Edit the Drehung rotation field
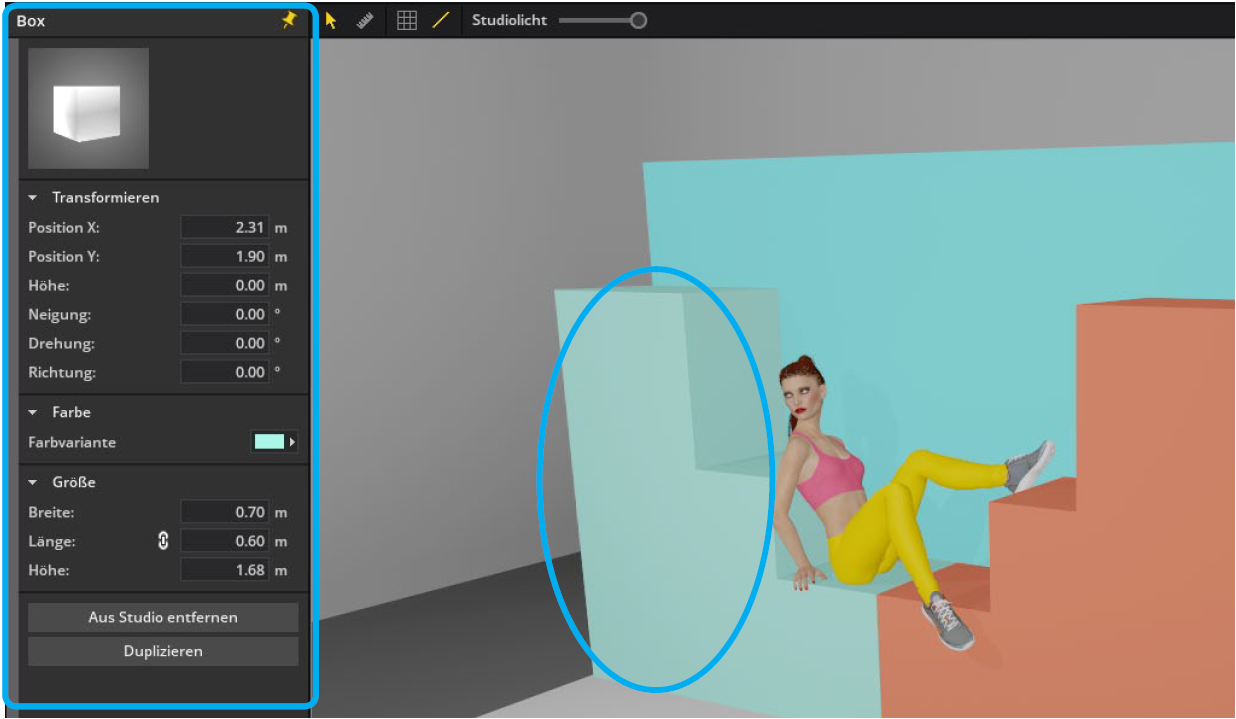1236x719 pixels. (225, 343)
